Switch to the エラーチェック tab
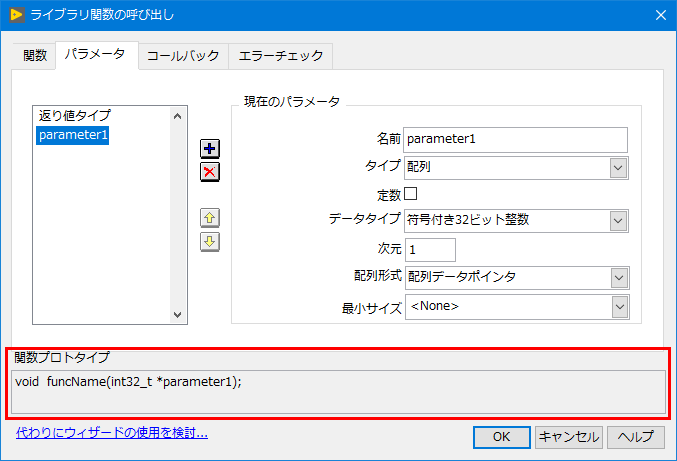The image size is (677, 461). (280, 56)
